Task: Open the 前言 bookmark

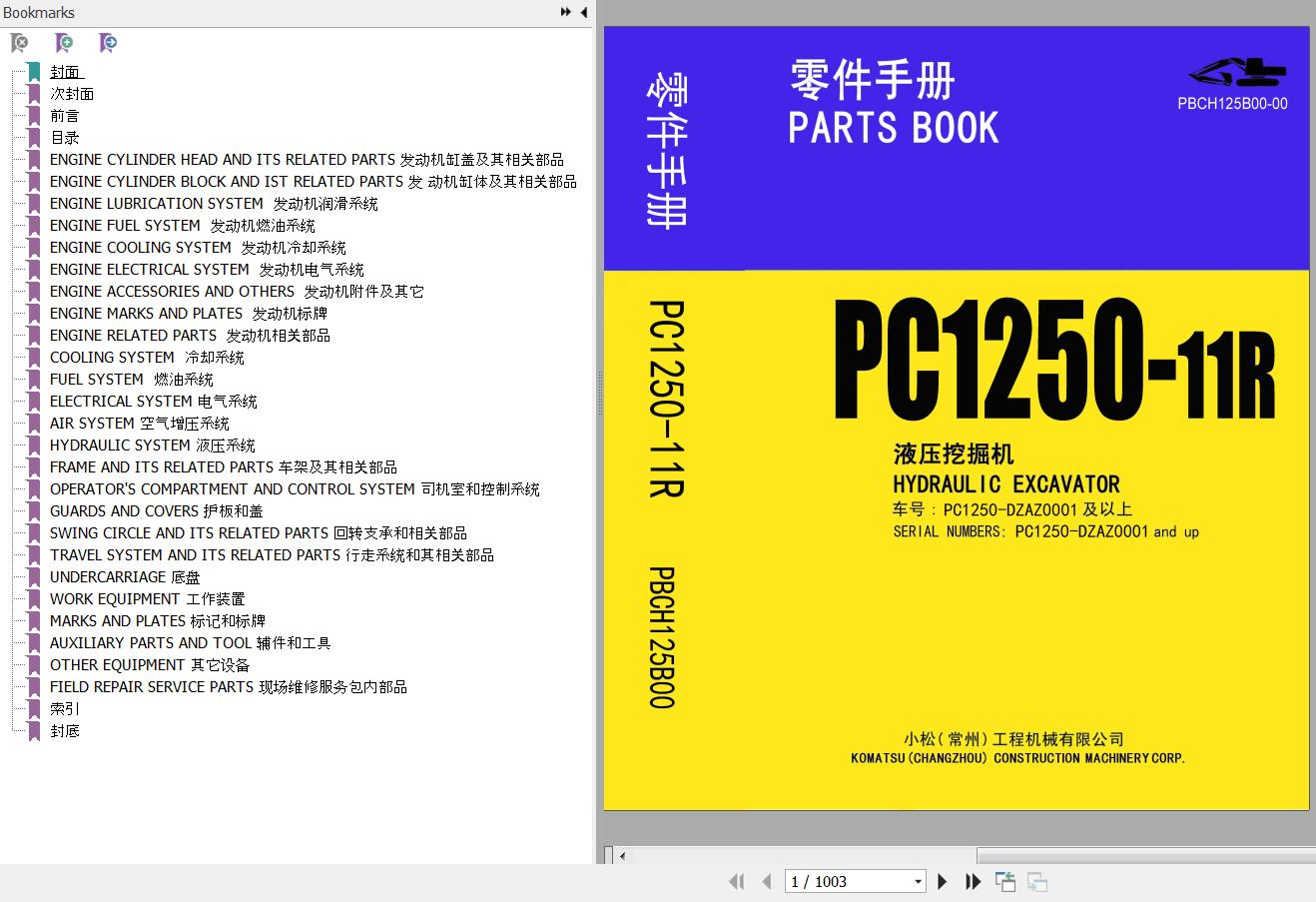Action: (x=65, y=116)
